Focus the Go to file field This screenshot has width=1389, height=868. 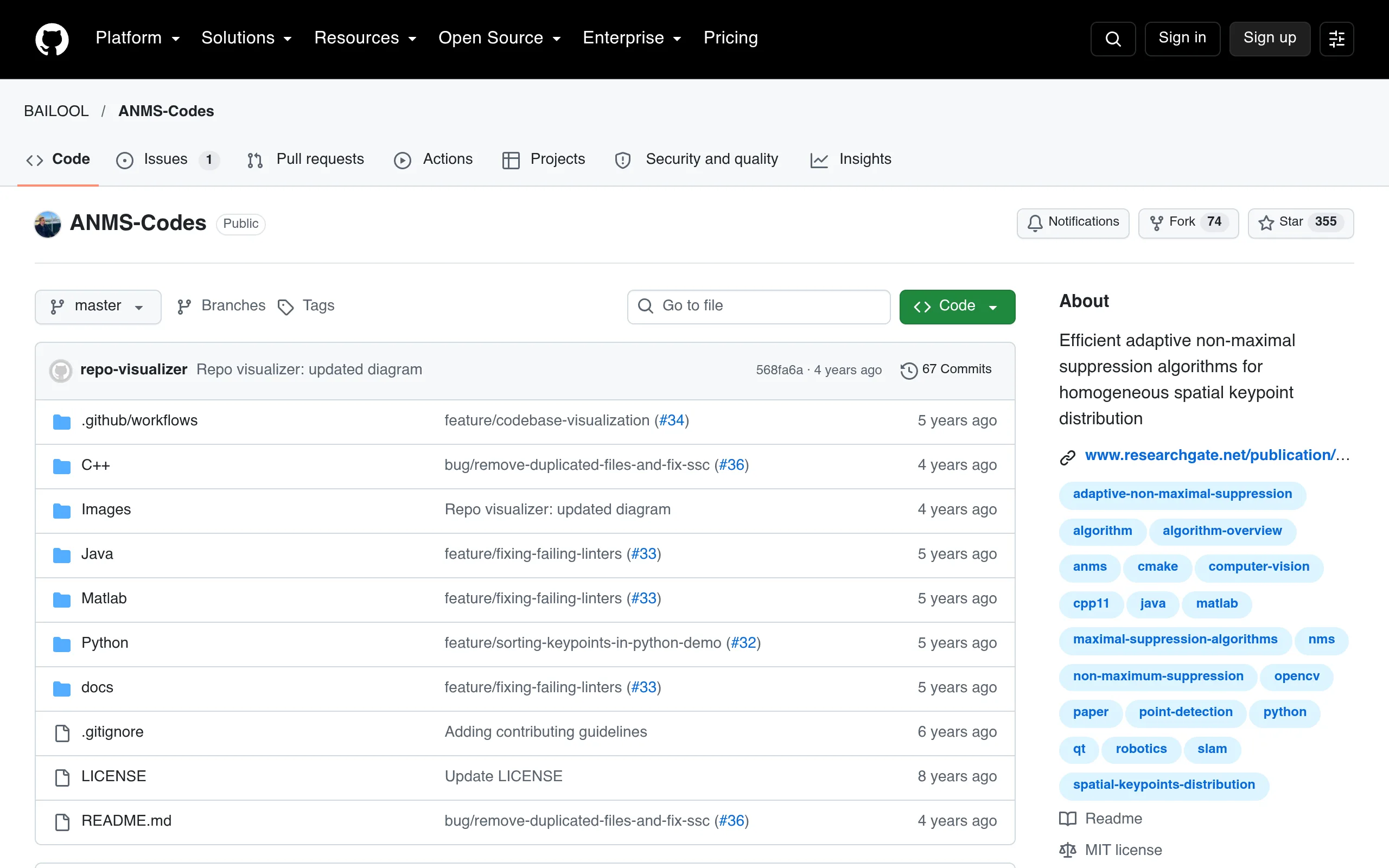coord(759,307)
